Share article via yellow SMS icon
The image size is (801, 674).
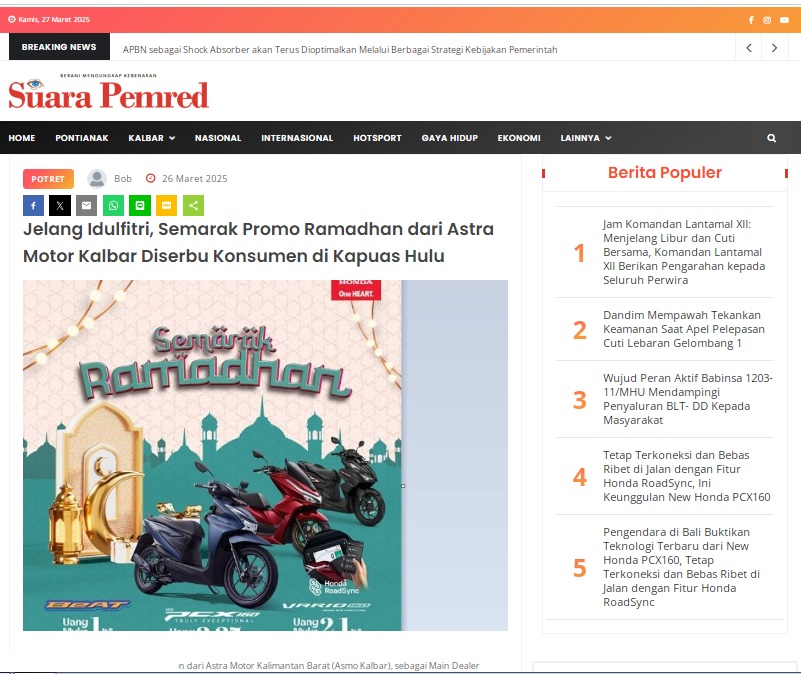pos(167,205)
